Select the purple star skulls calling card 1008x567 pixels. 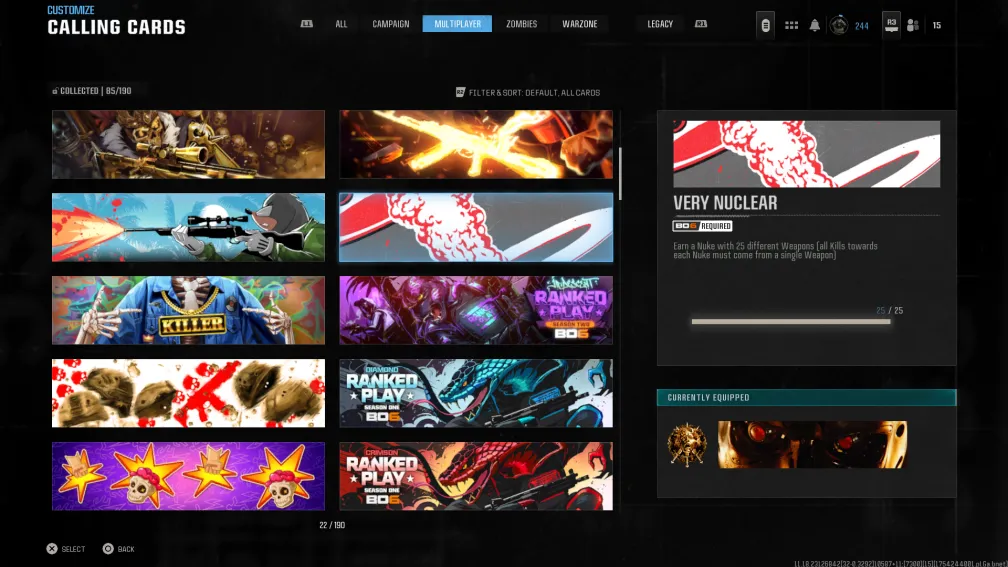coord(188,476)
